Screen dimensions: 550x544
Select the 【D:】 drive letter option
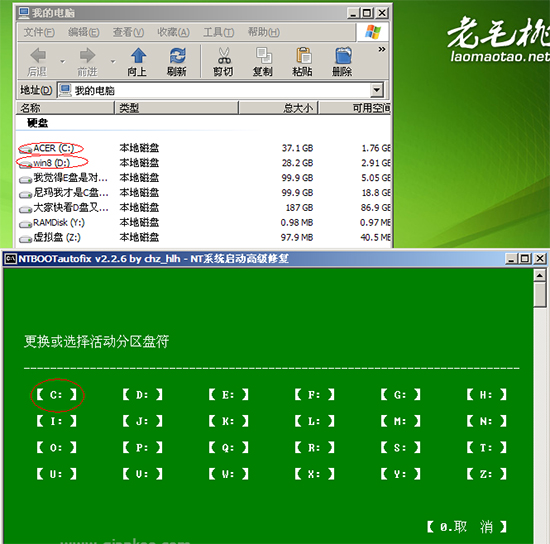(x=142, y=395)
